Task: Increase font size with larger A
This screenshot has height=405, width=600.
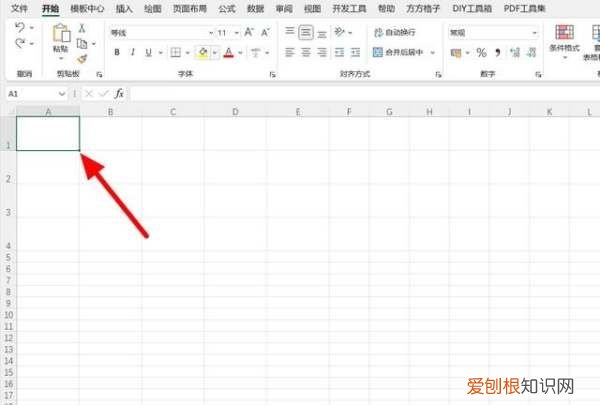Action: [249, 32]
